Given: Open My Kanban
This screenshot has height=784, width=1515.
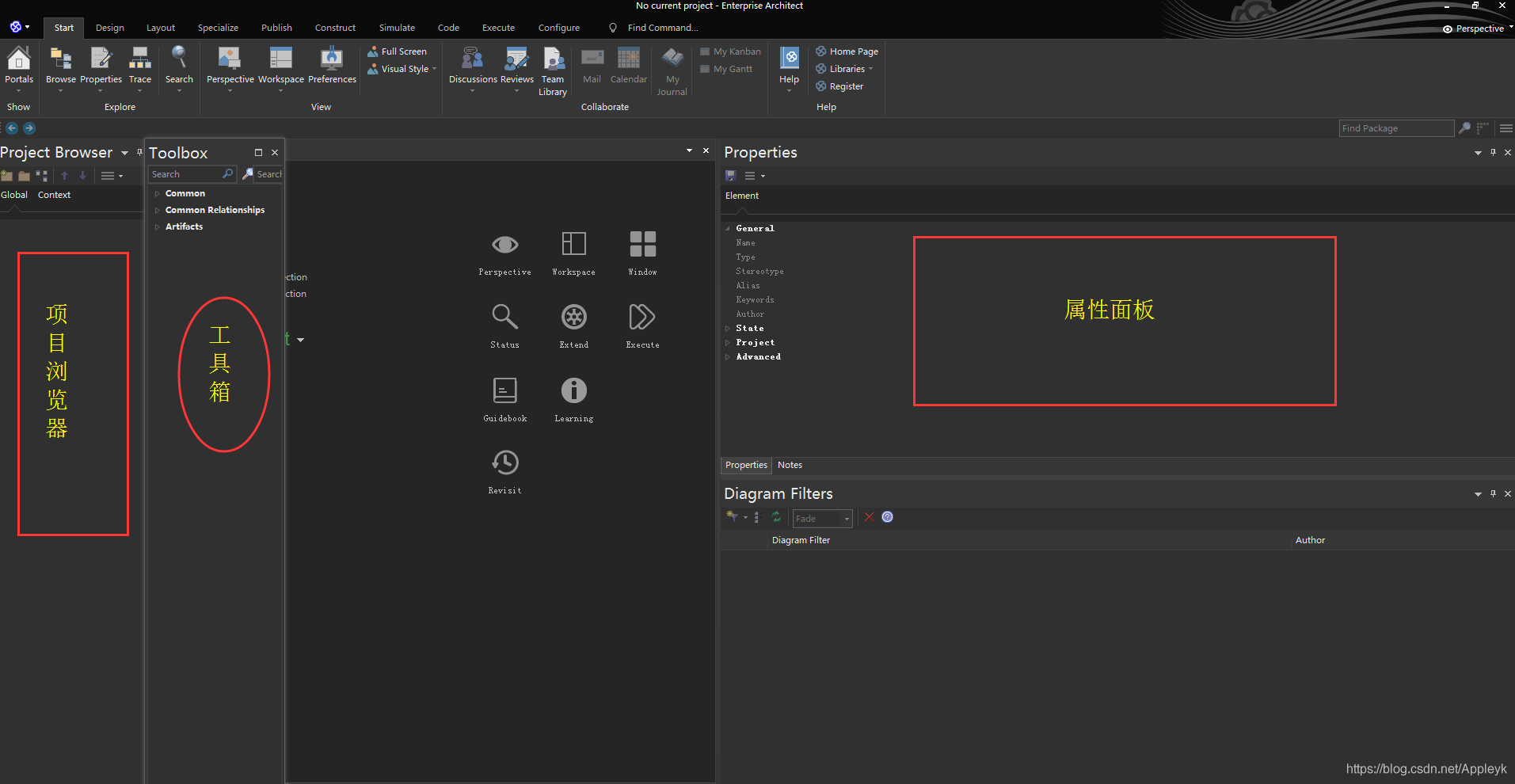Looking at the screenshot, I should tap(730, 51).
